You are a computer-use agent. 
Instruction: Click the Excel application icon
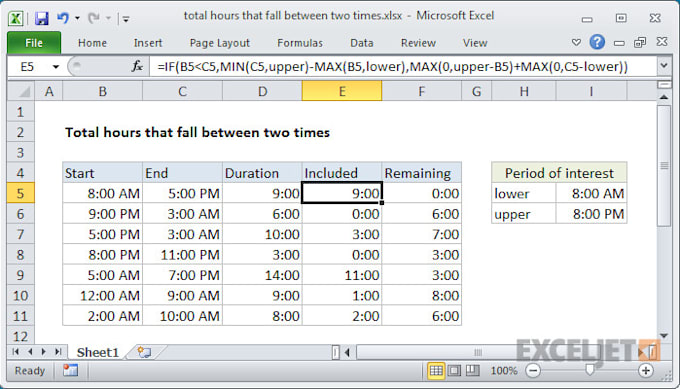tap(16, 18)
